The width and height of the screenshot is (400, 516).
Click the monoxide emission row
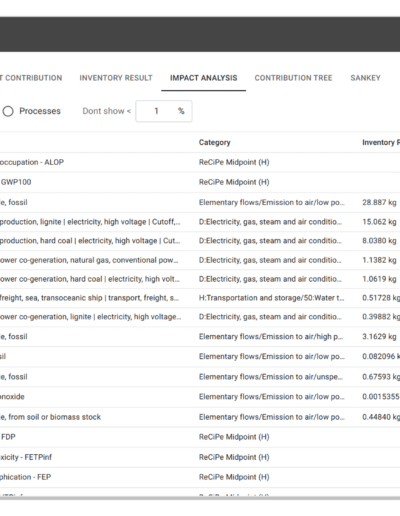pos(200,397)
